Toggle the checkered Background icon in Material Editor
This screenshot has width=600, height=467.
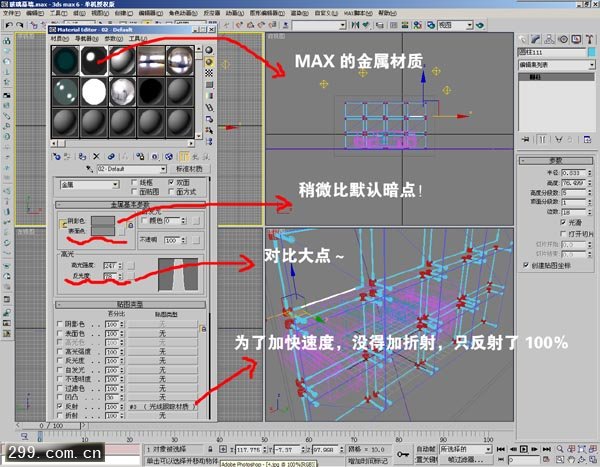point(209,73)
